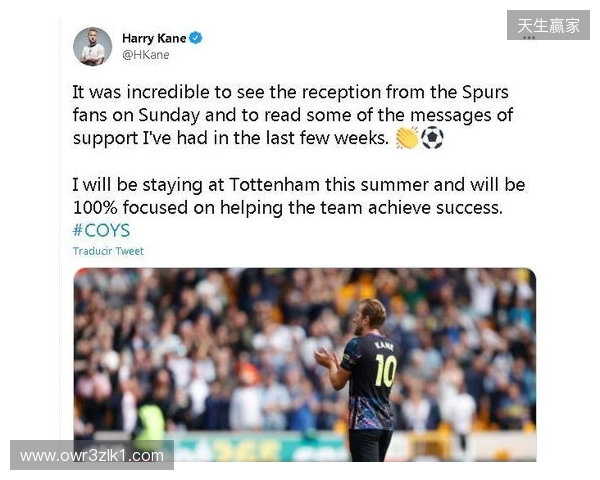
Task: Click the 100% text in the tweet
Action: 95,208
